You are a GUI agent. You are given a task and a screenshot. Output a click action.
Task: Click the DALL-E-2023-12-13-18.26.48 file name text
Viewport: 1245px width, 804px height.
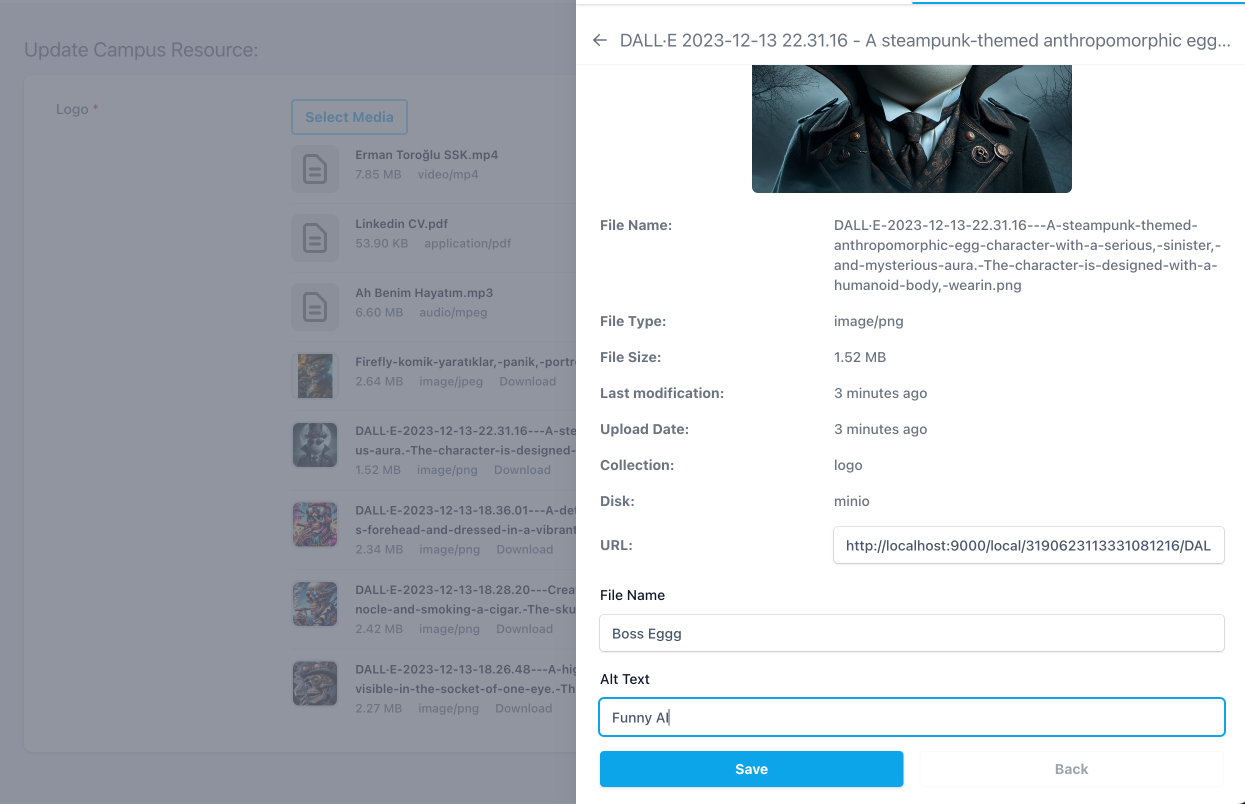click(x=465, y=679)
